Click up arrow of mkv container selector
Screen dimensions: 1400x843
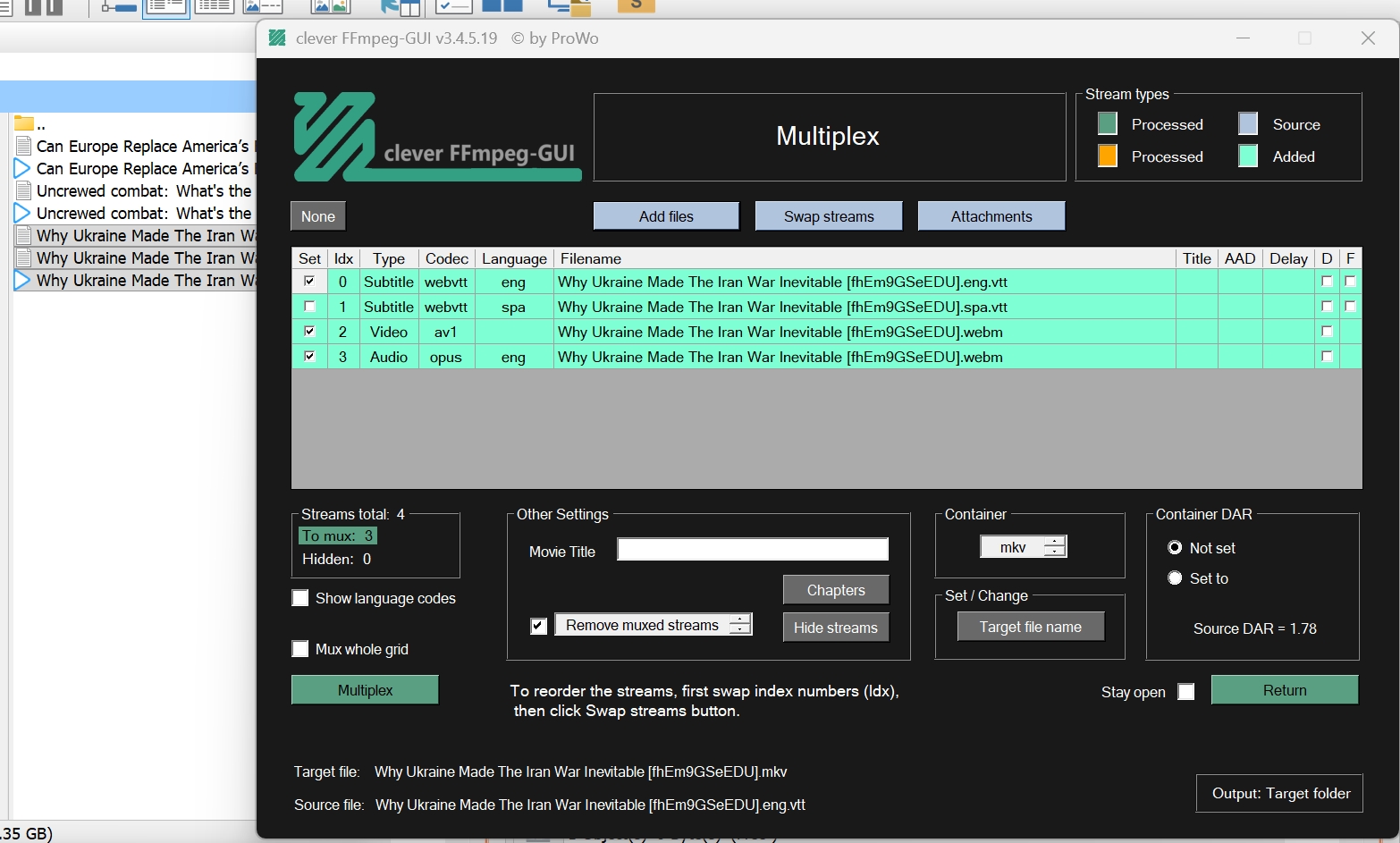pos(1055,542)
